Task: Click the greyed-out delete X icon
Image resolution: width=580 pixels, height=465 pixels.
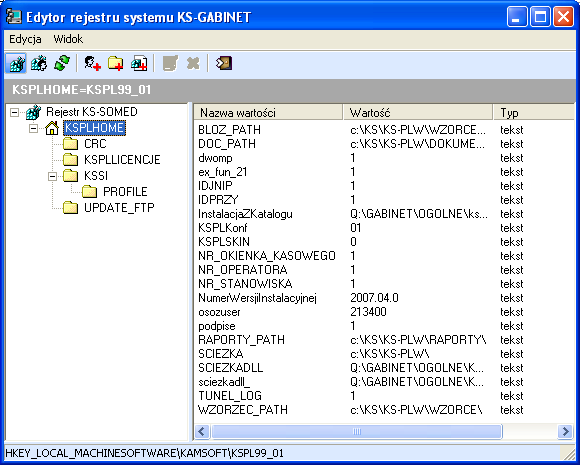Action: (193, 63)
